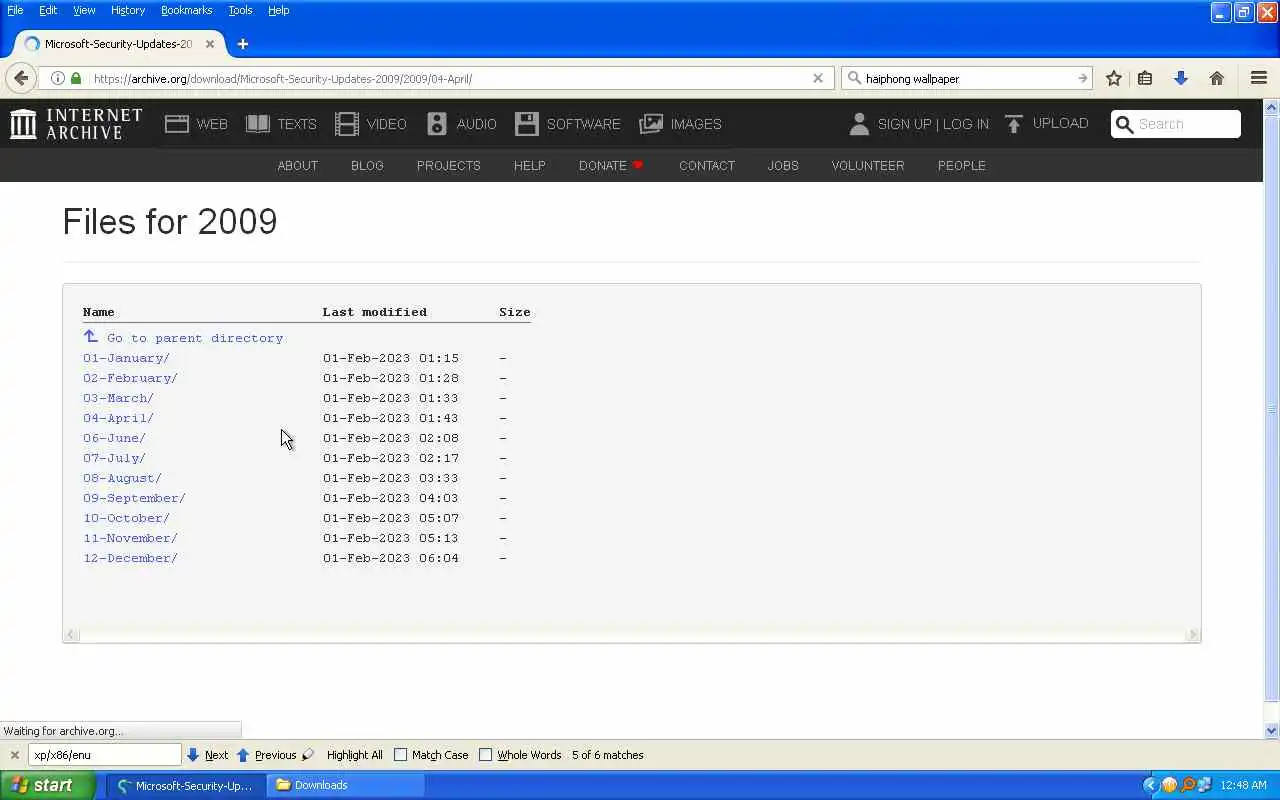The image size is (1280, 800).
Task: Open the 04-April/ folder
Action: click(x=118, y=418)
